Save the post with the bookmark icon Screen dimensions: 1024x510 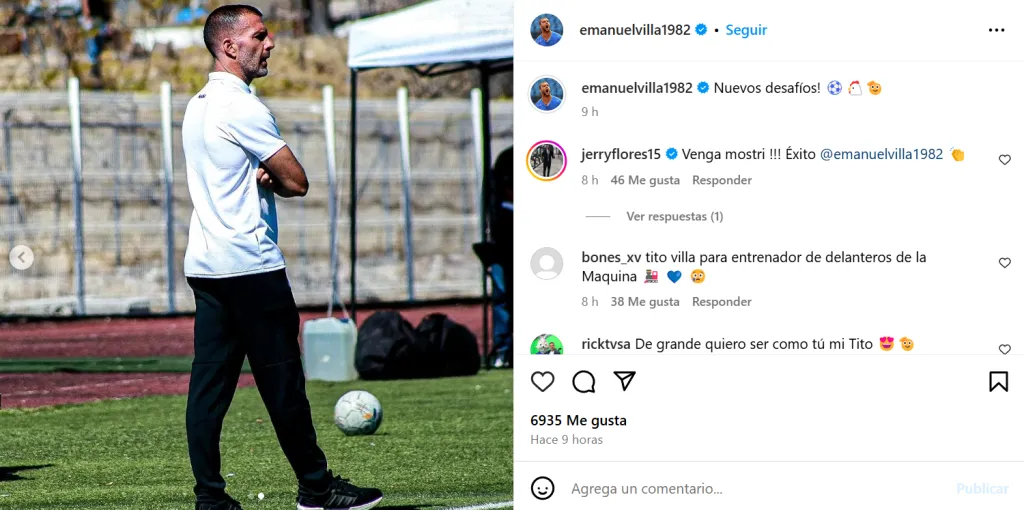coord(998,381)
